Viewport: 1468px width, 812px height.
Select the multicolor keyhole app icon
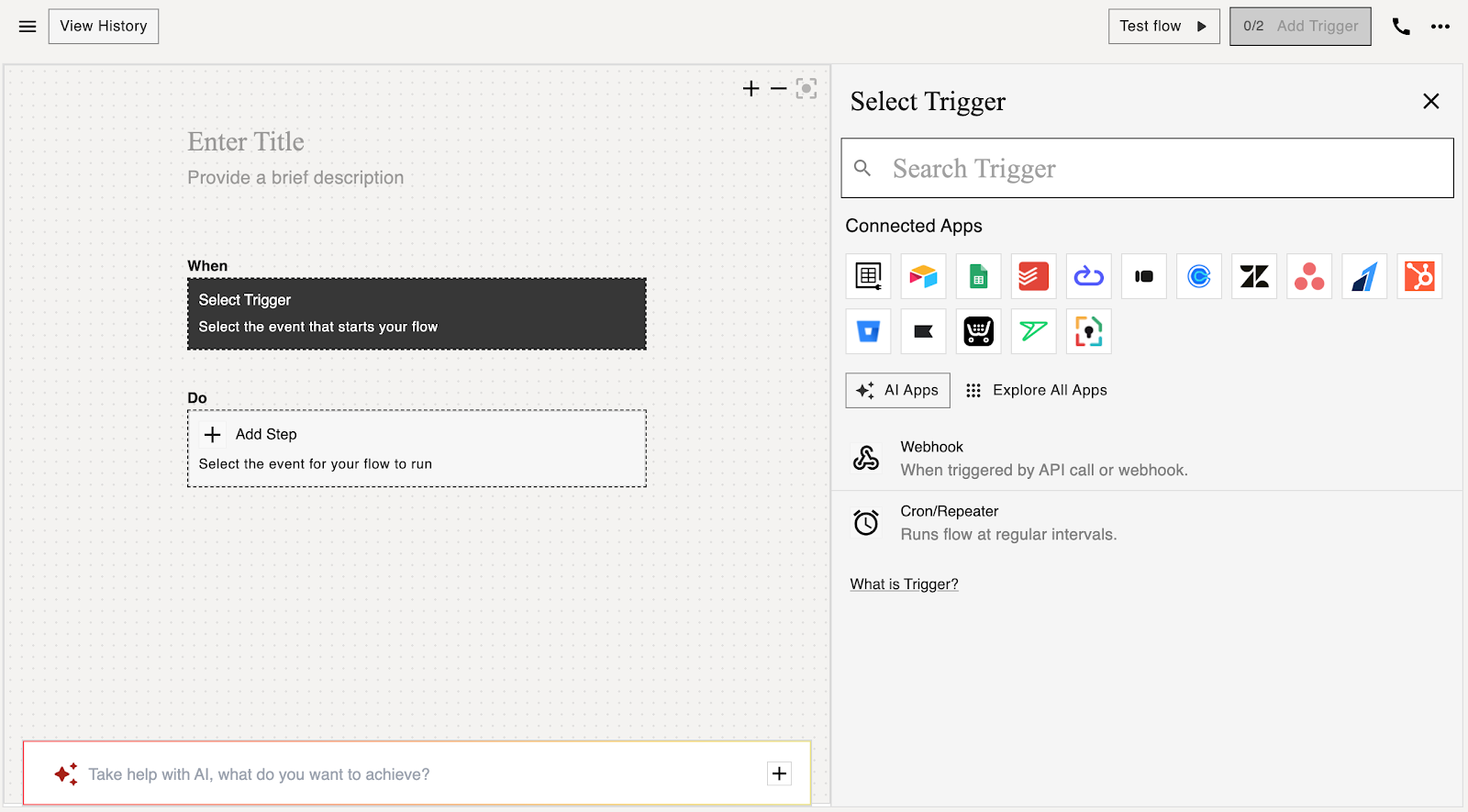(1088, 331)
